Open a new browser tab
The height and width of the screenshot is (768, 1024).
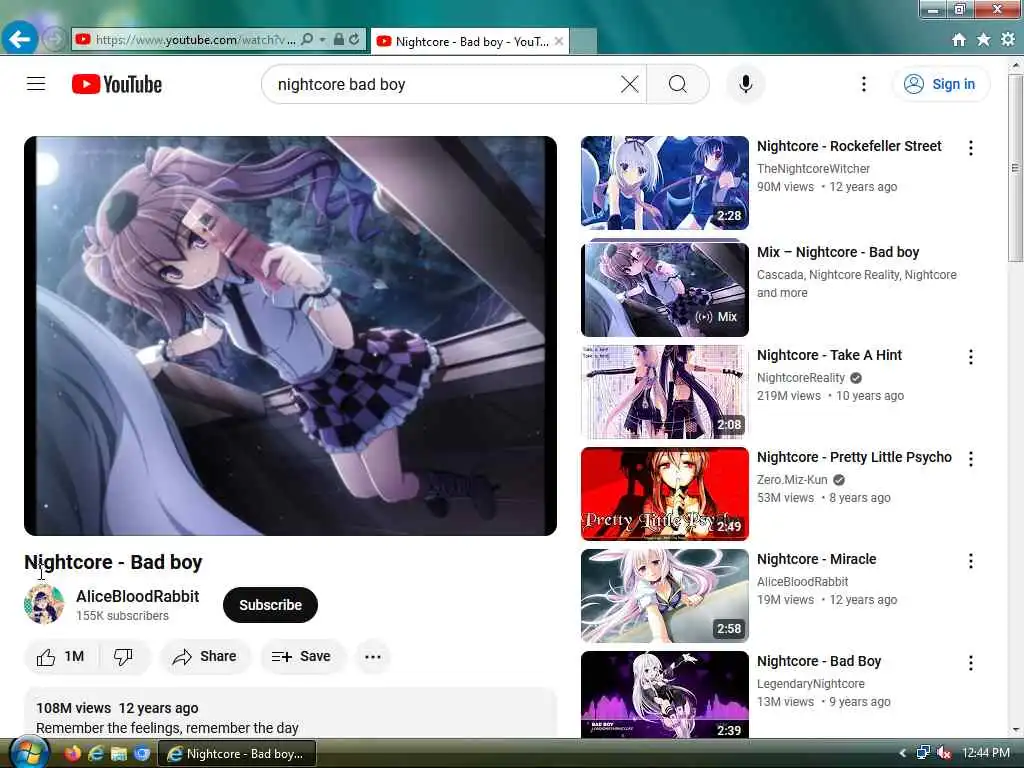pos(583,41)
